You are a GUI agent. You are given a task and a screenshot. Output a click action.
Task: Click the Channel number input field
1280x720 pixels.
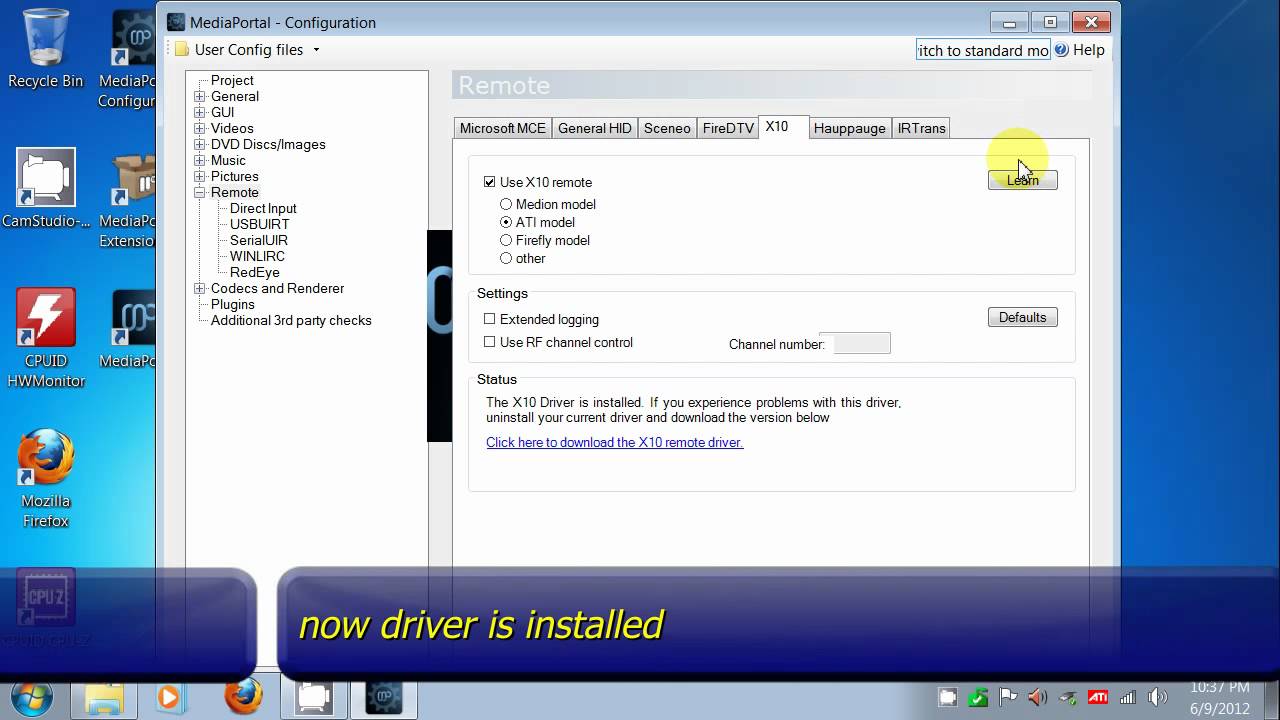click(x=862, y=343)
